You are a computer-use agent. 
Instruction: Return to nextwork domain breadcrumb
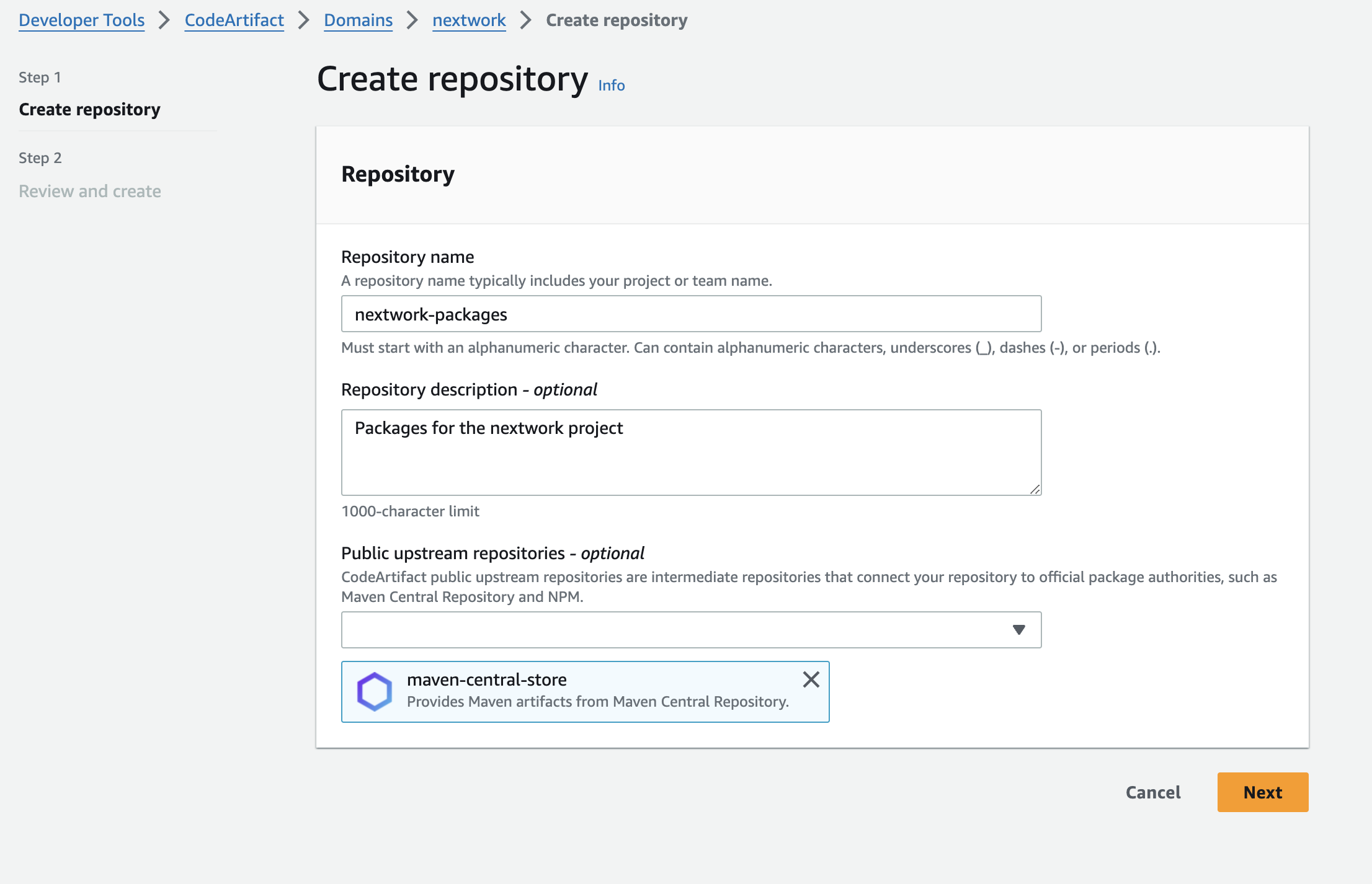pyautogui.click(x=469, y=20)
